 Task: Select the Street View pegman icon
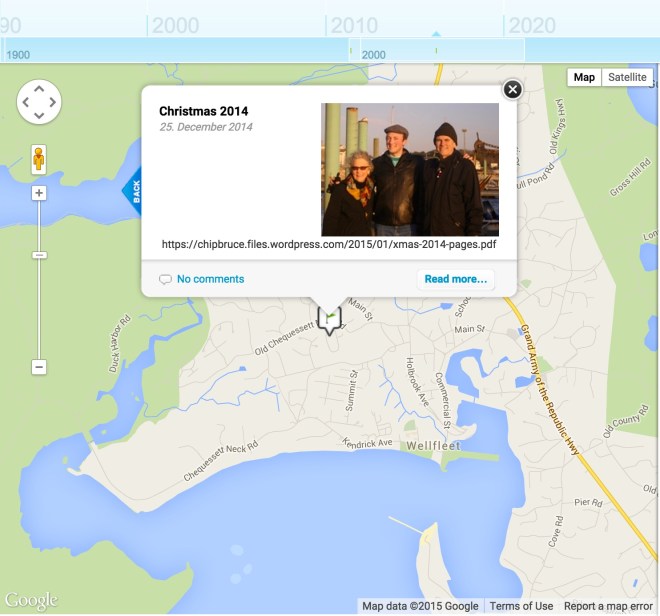(x=39, y=160)
